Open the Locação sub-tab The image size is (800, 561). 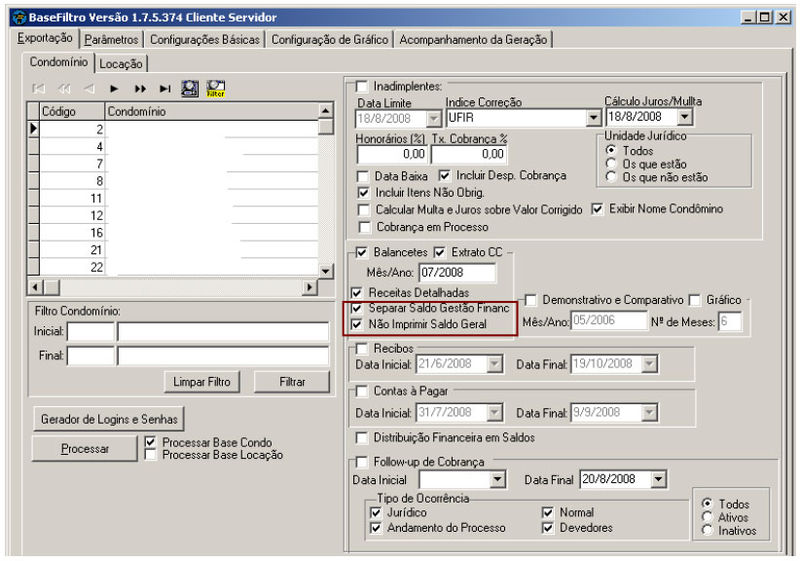(121, 64)
